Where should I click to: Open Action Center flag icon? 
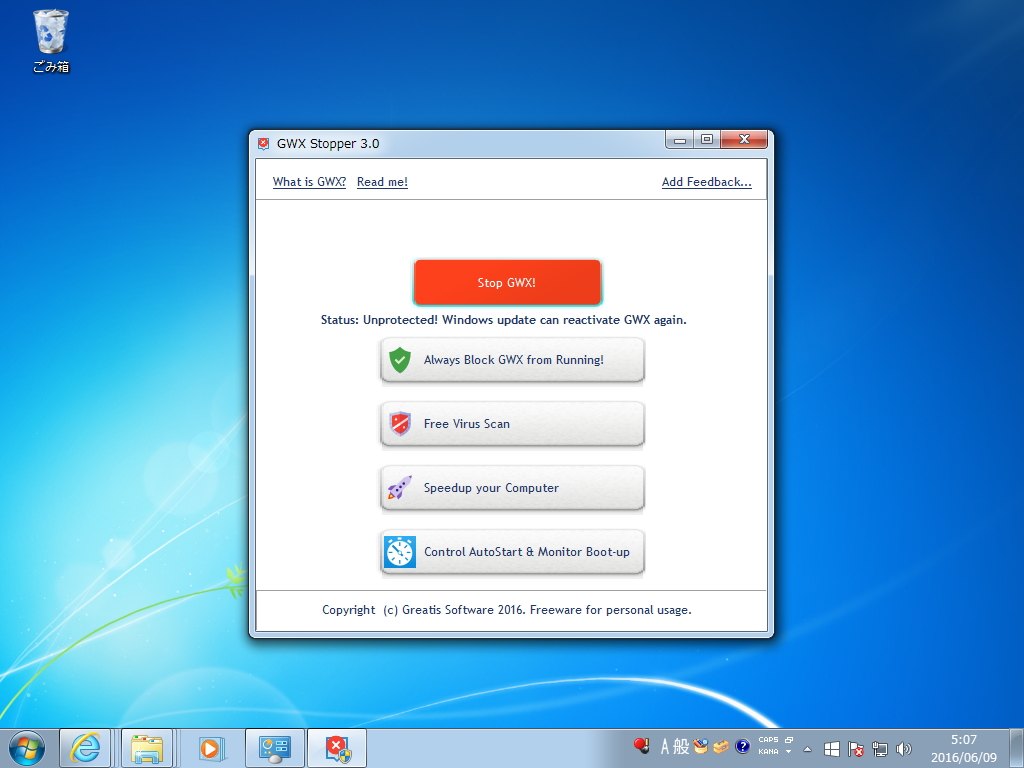(856, 749)
